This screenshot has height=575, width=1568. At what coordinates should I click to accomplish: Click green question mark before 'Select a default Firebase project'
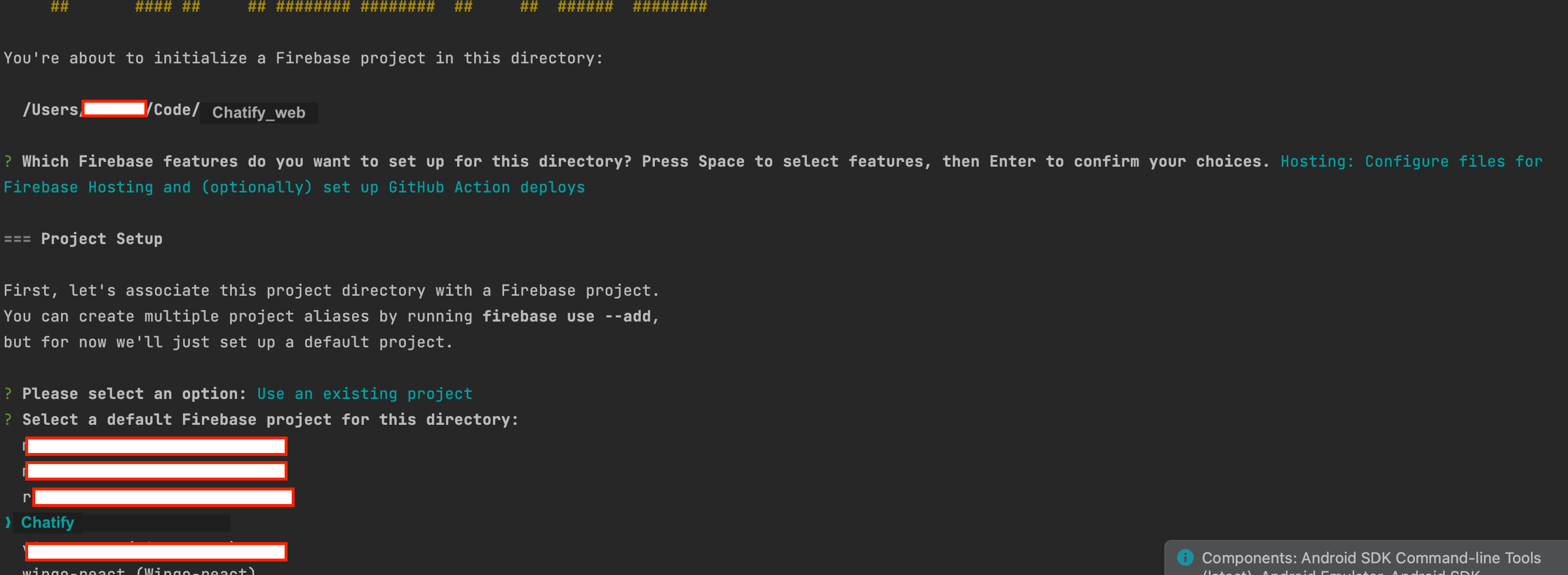[8, 420]
